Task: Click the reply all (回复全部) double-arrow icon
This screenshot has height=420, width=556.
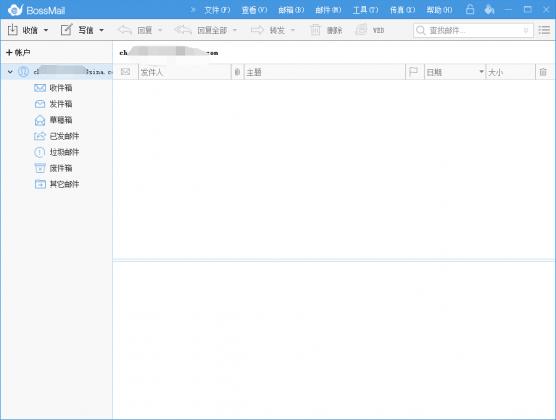Action: pos(183,30)
